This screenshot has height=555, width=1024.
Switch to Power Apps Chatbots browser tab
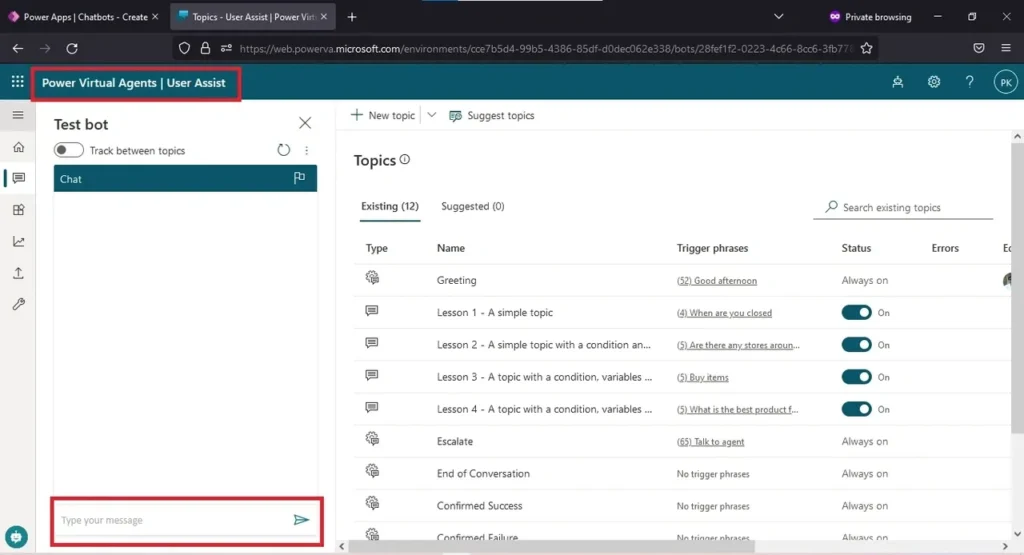[84, 17]
